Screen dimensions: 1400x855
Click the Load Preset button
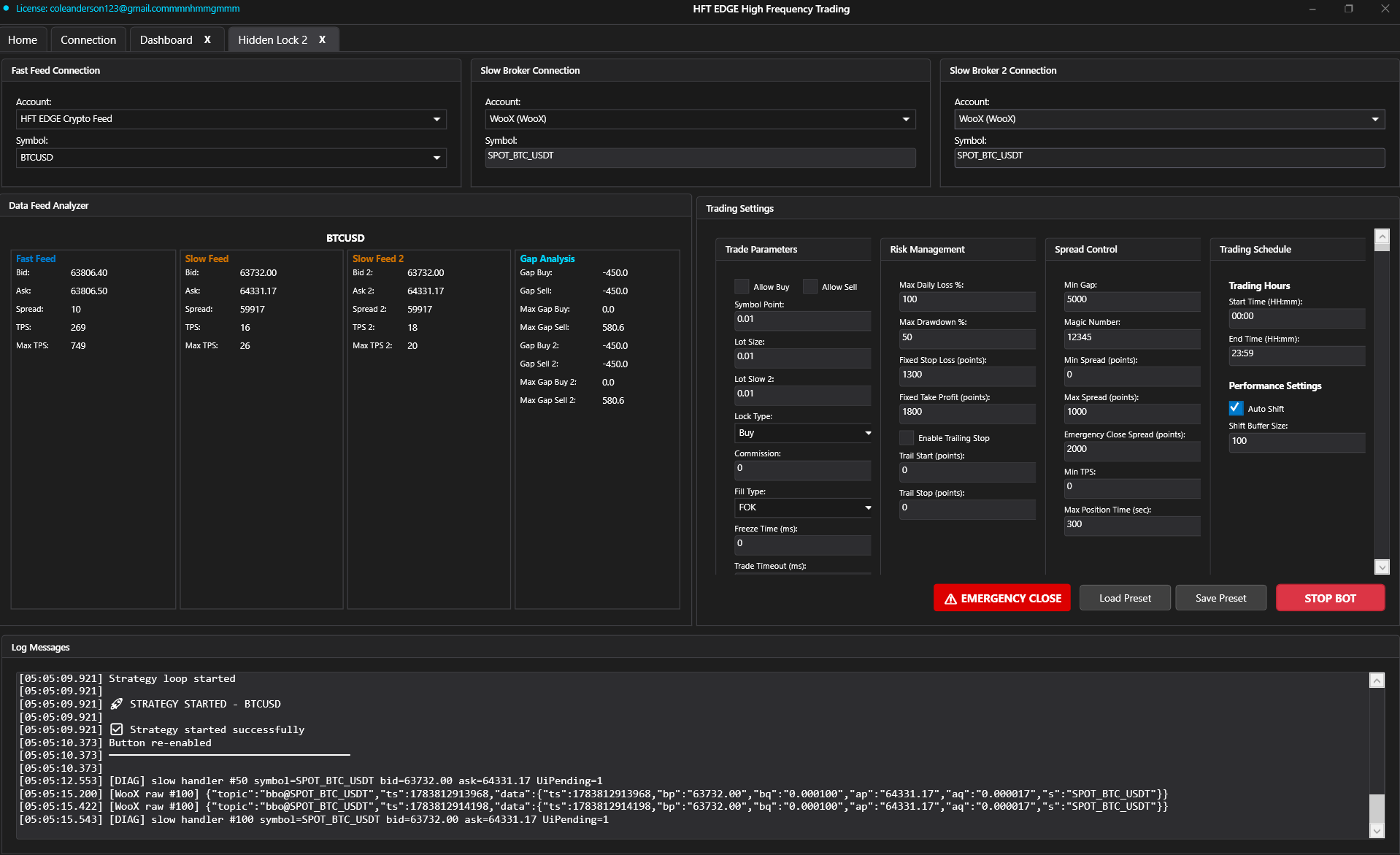pyautogui.click(x=1125, y=598)
